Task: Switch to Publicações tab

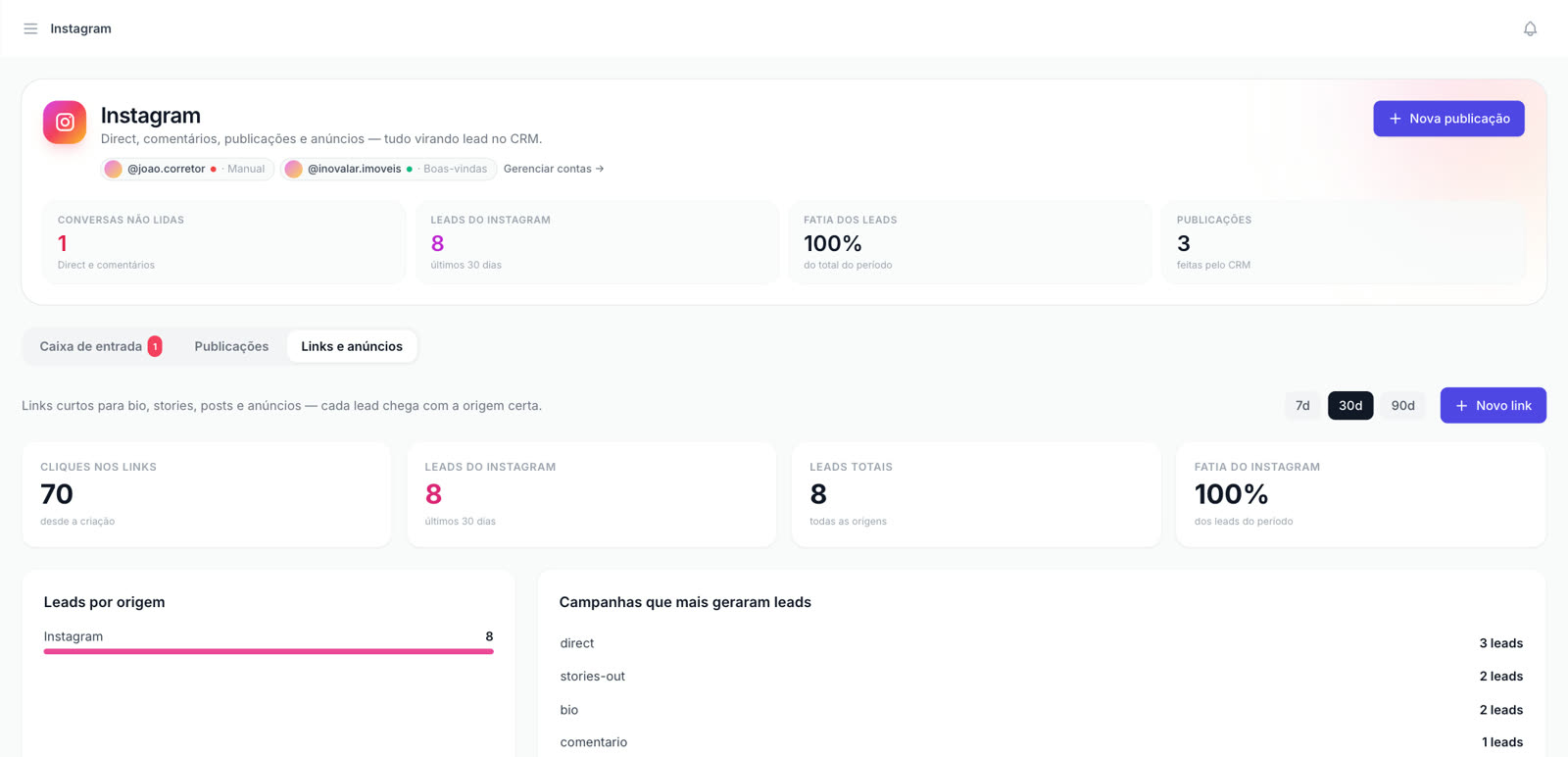Action: tap(231, 346)
